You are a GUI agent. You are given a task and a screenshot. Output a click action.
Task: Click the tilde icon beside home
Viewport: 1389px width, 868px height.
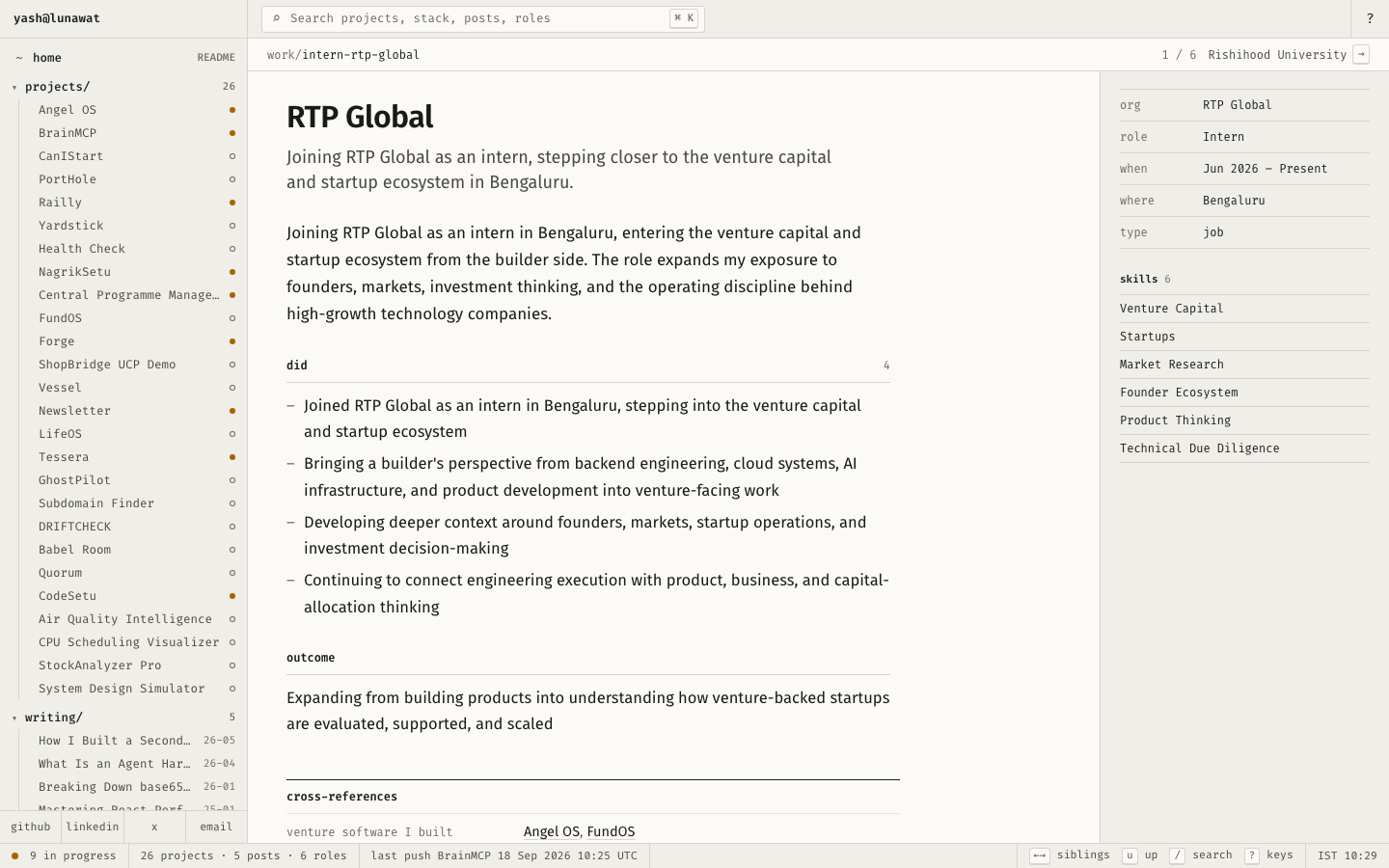pos(19,58)
